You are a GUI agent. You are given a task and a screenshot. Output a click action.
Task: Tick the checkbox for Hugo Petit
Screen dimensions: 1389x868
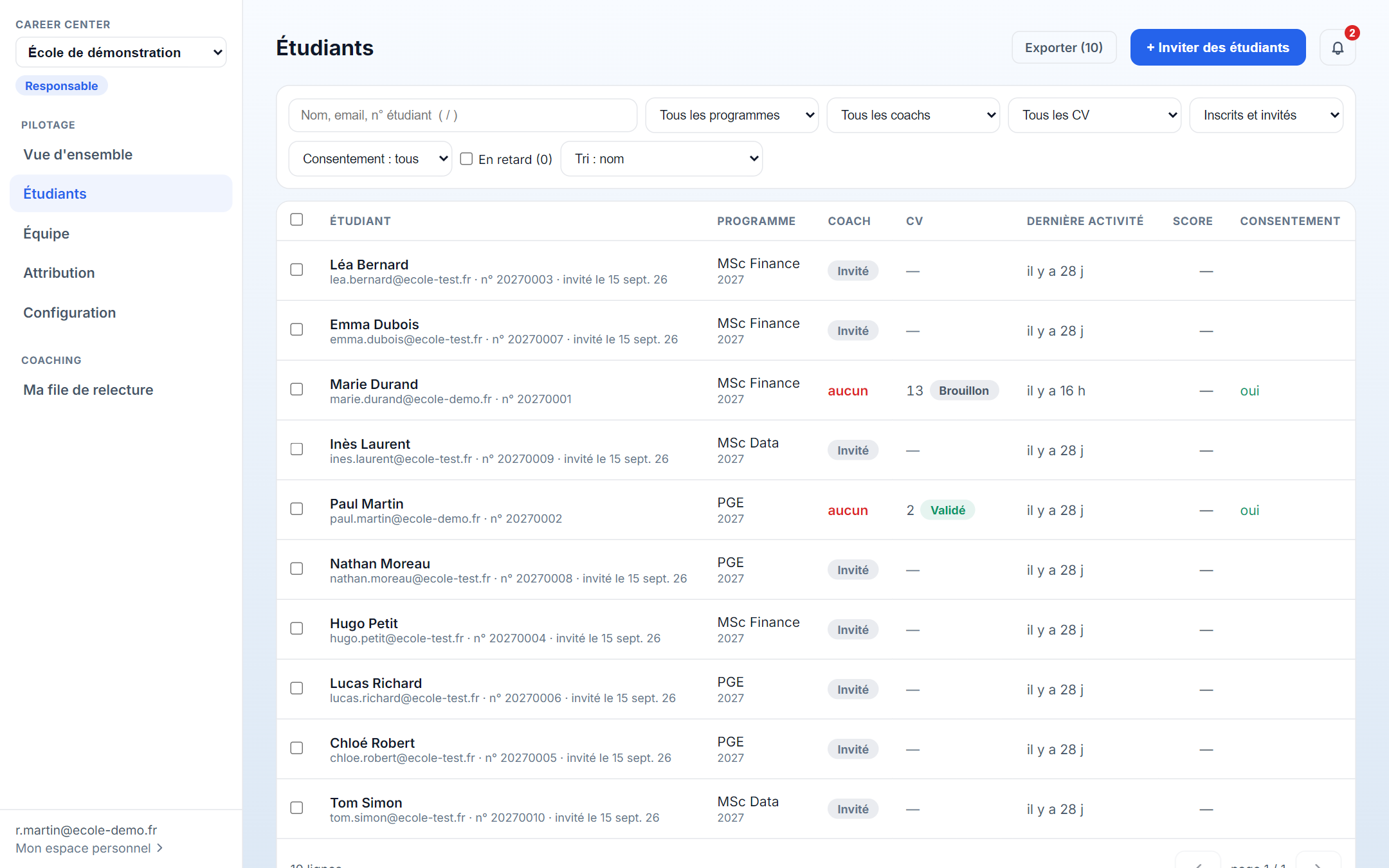point(296,629)
